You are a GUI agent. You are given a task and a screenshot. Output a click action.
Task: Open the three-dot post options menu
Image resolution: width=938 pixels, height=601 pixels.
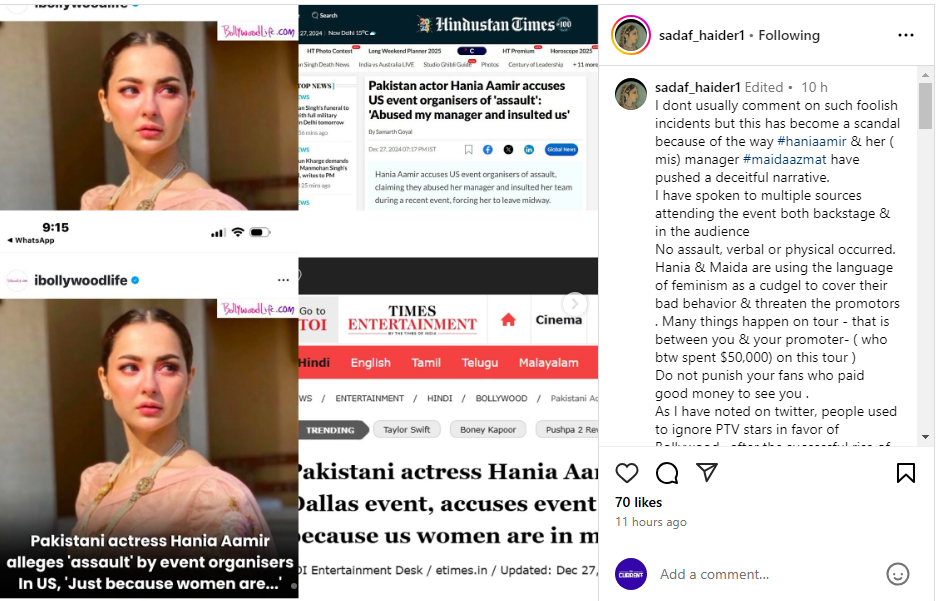tap(906, 35)
